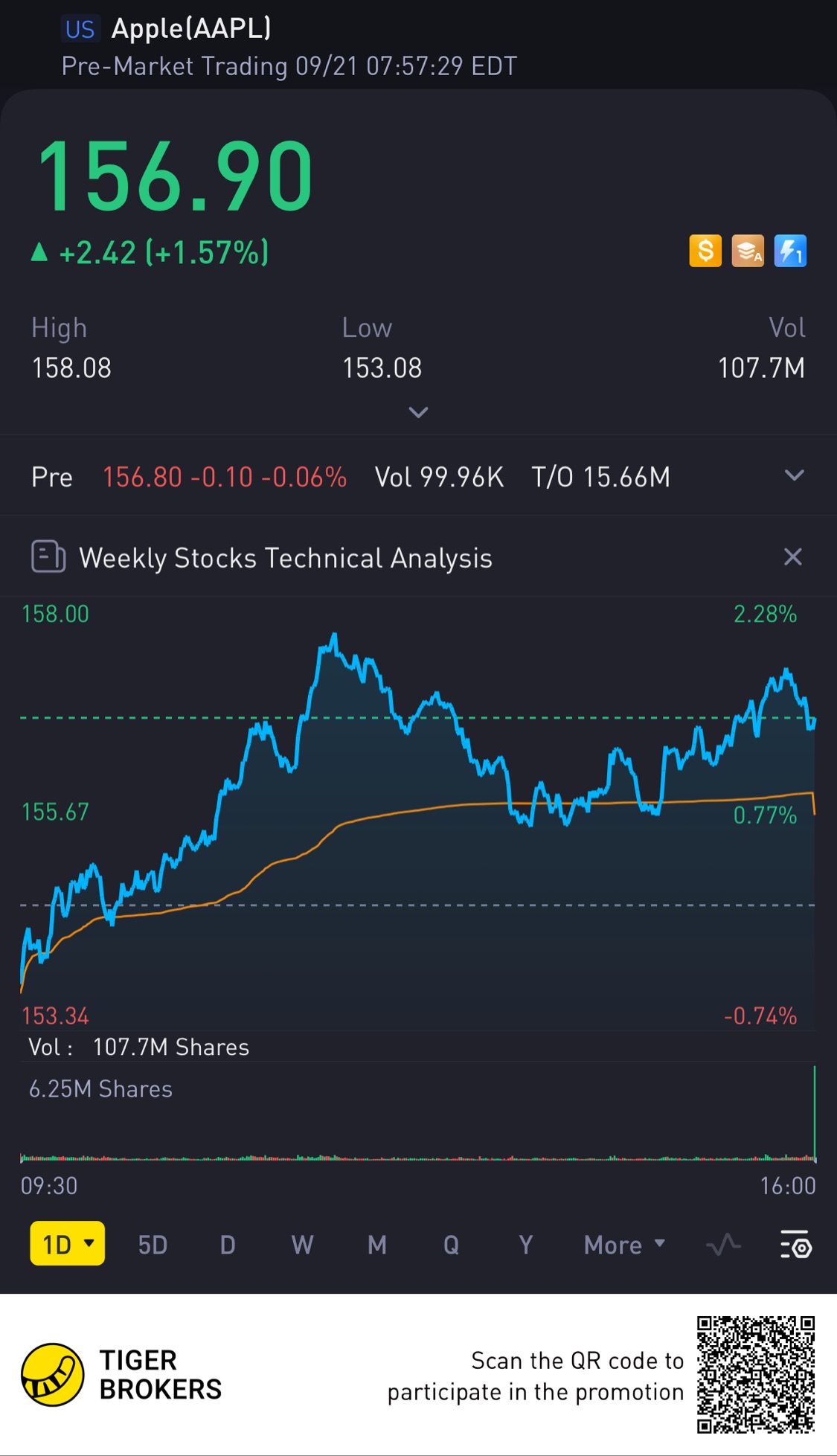
Task: Expand quote details below High and Low
Action: tap(418, 412)
